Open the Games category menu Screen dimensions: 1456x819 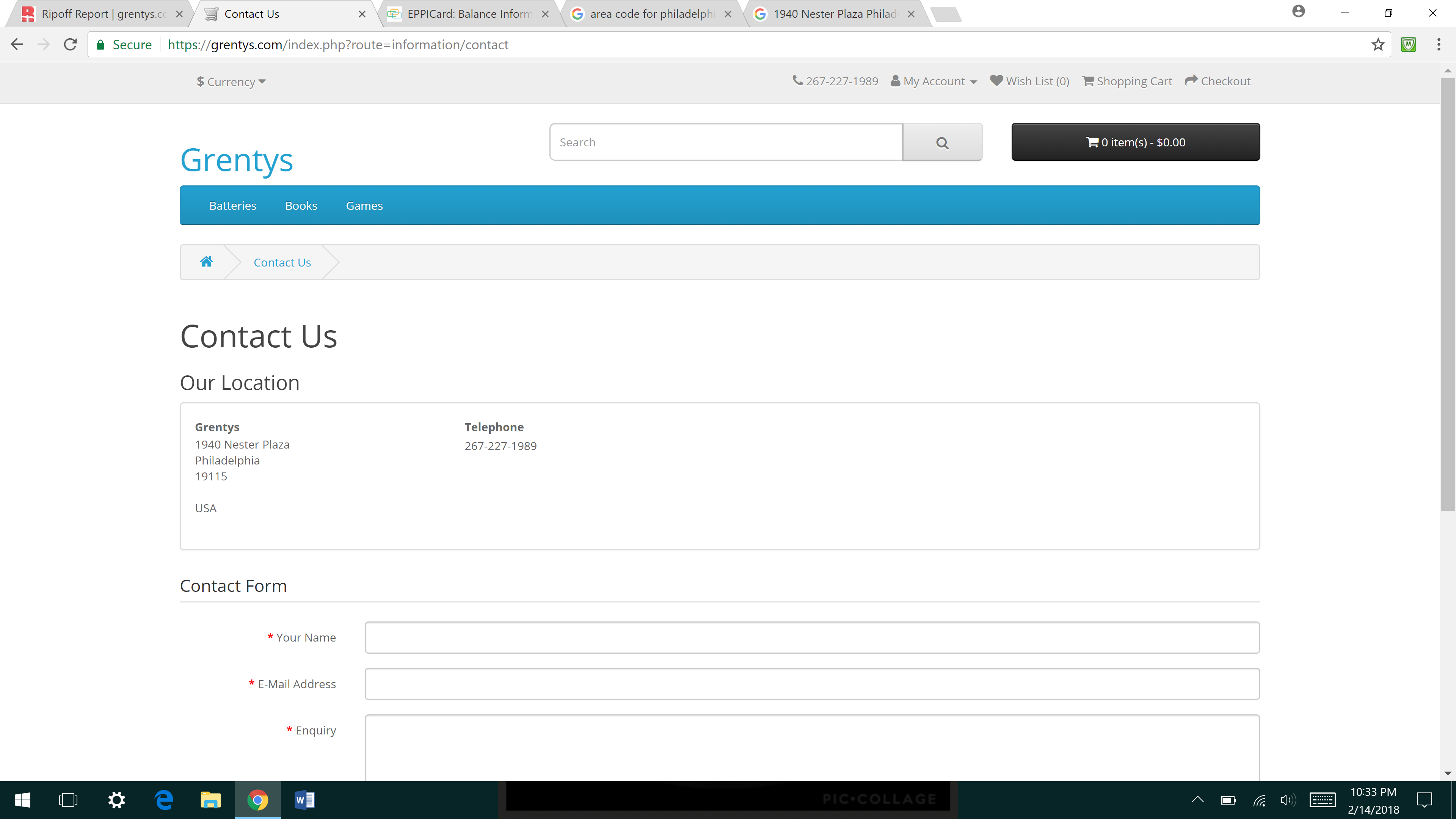click(364, 206)
